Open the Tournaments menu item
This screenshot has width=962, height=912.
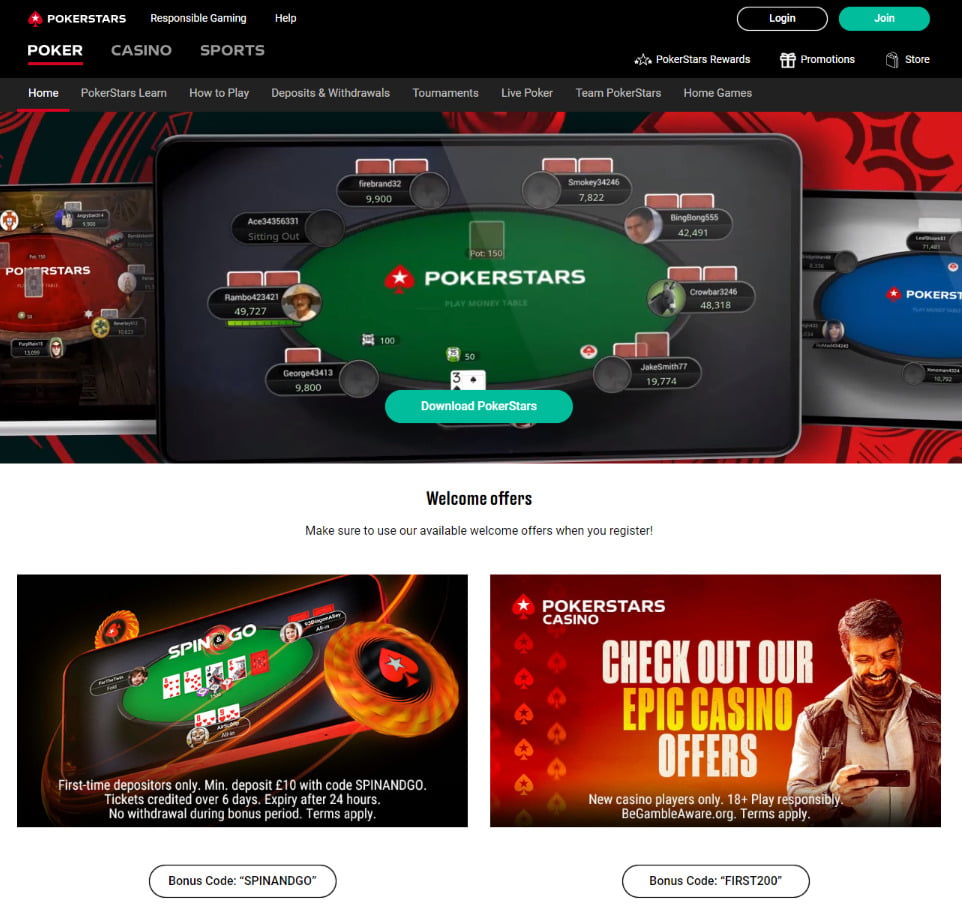445,93
